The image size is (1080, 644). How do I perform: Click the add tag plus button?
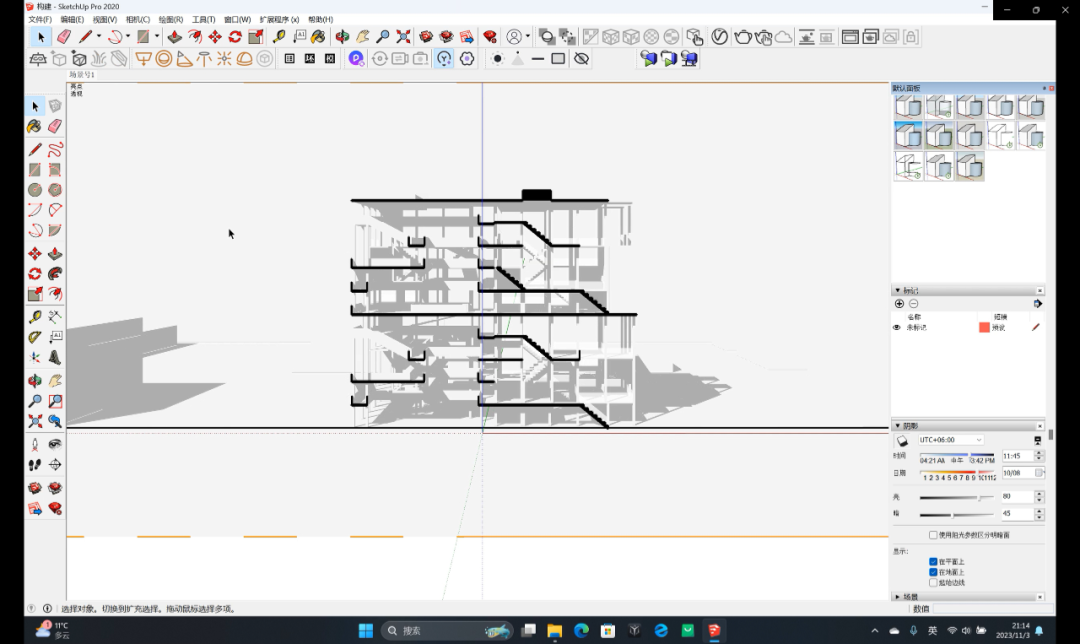click(900, 304)
